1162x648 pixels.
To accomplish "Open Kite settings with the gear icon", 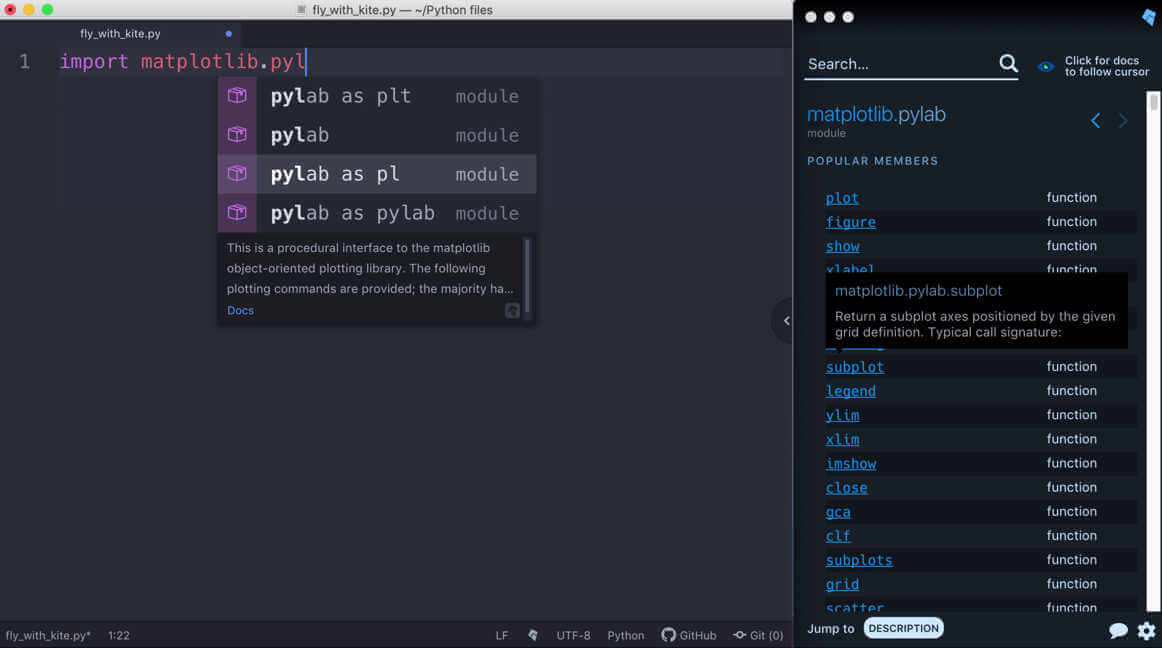I will pyautogui.click(x=1146, y=631).
